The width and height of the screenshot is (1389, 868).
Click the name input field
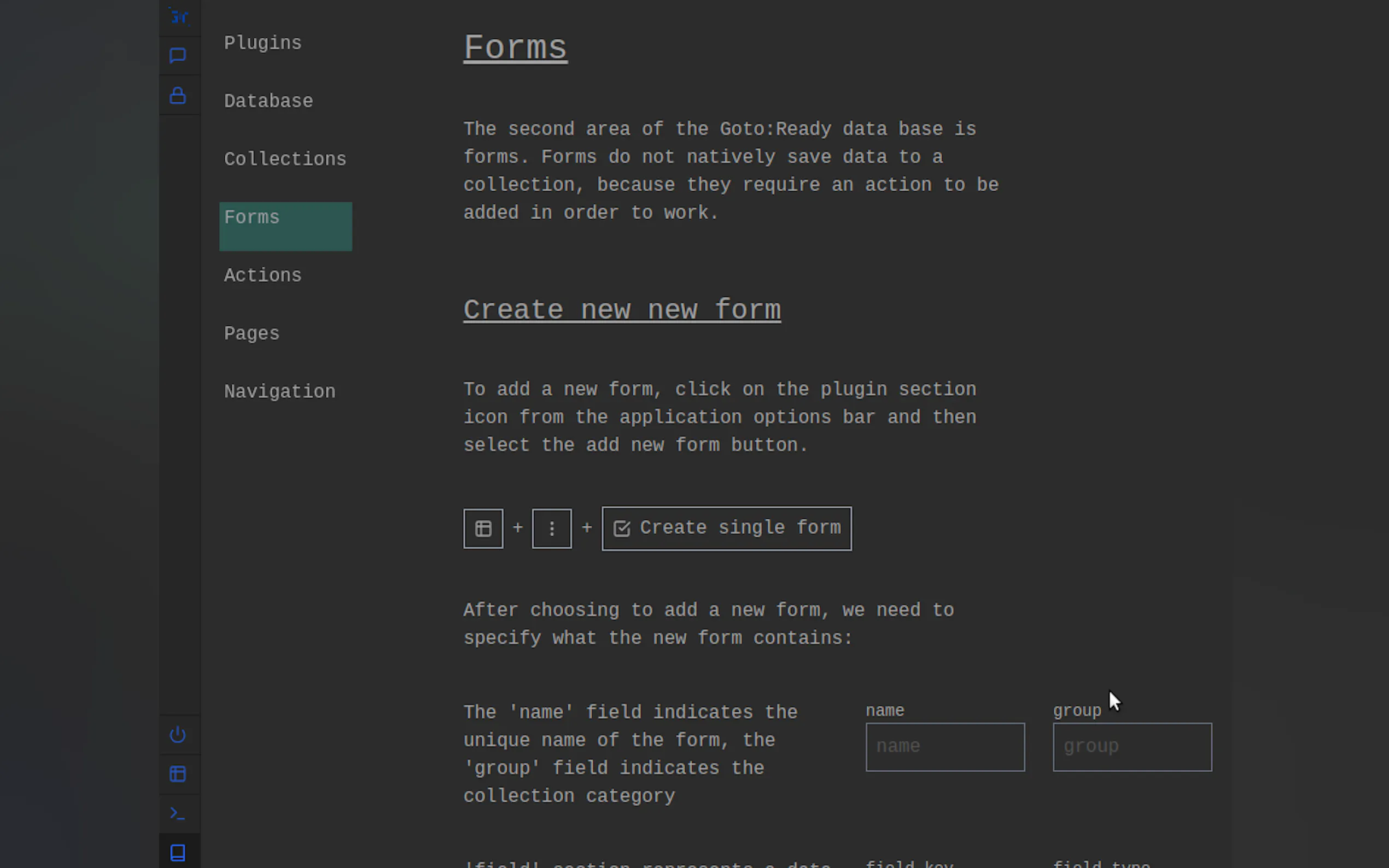944,746
